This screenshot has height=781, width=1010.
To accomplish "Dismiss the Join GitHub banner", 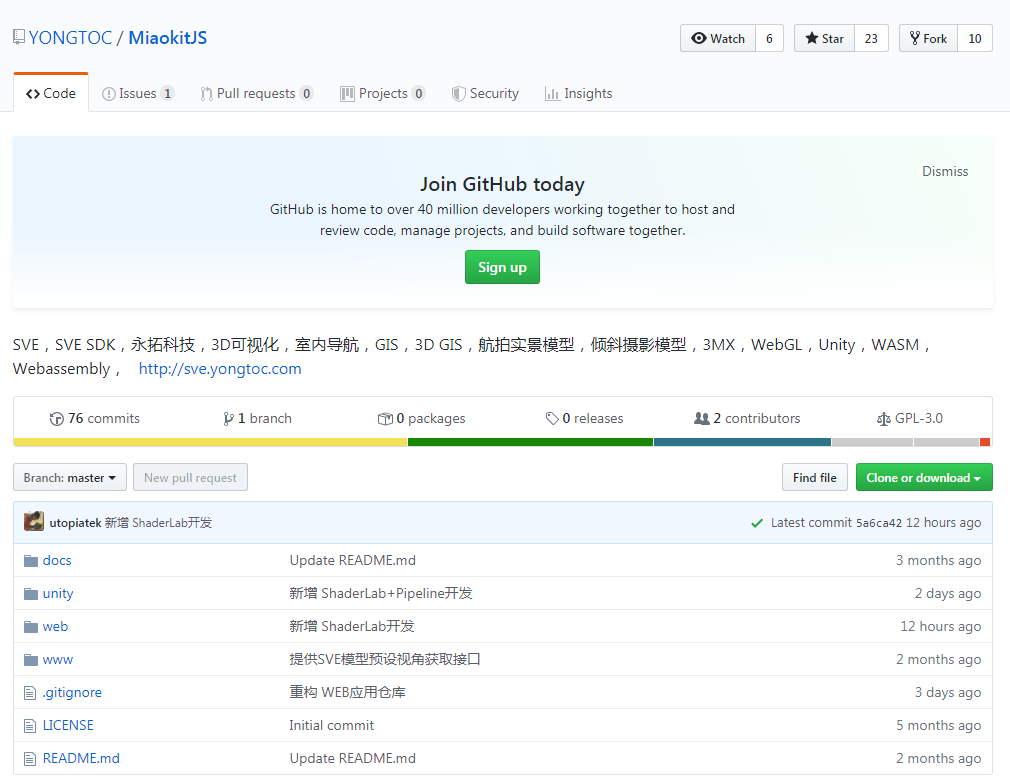I will (x=944, y=171).
